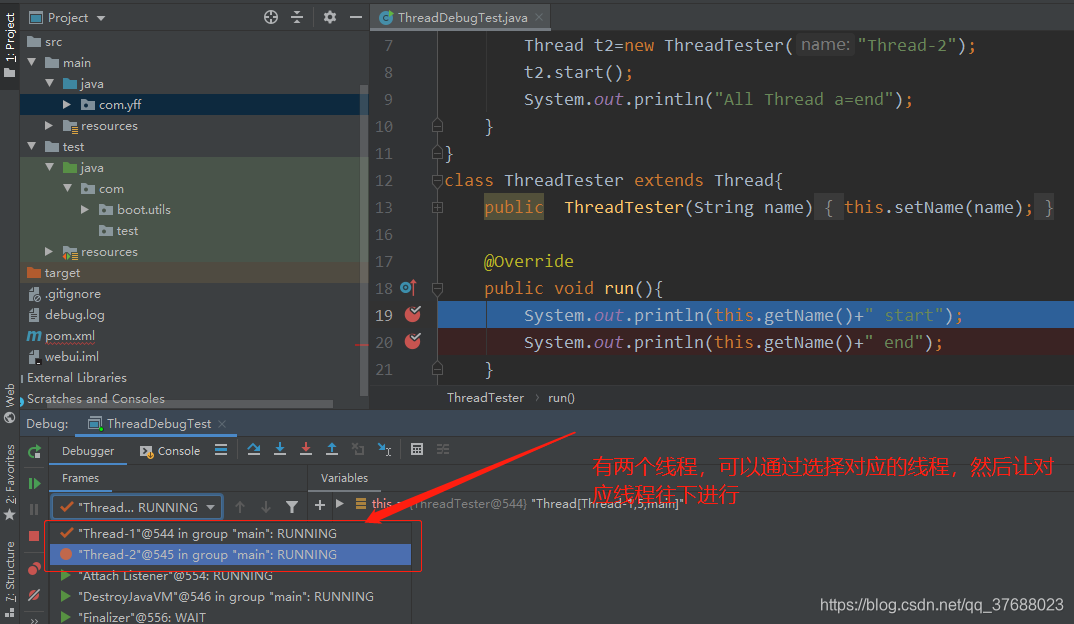Select Thread-2@545 in the thread list

point(231,555)
